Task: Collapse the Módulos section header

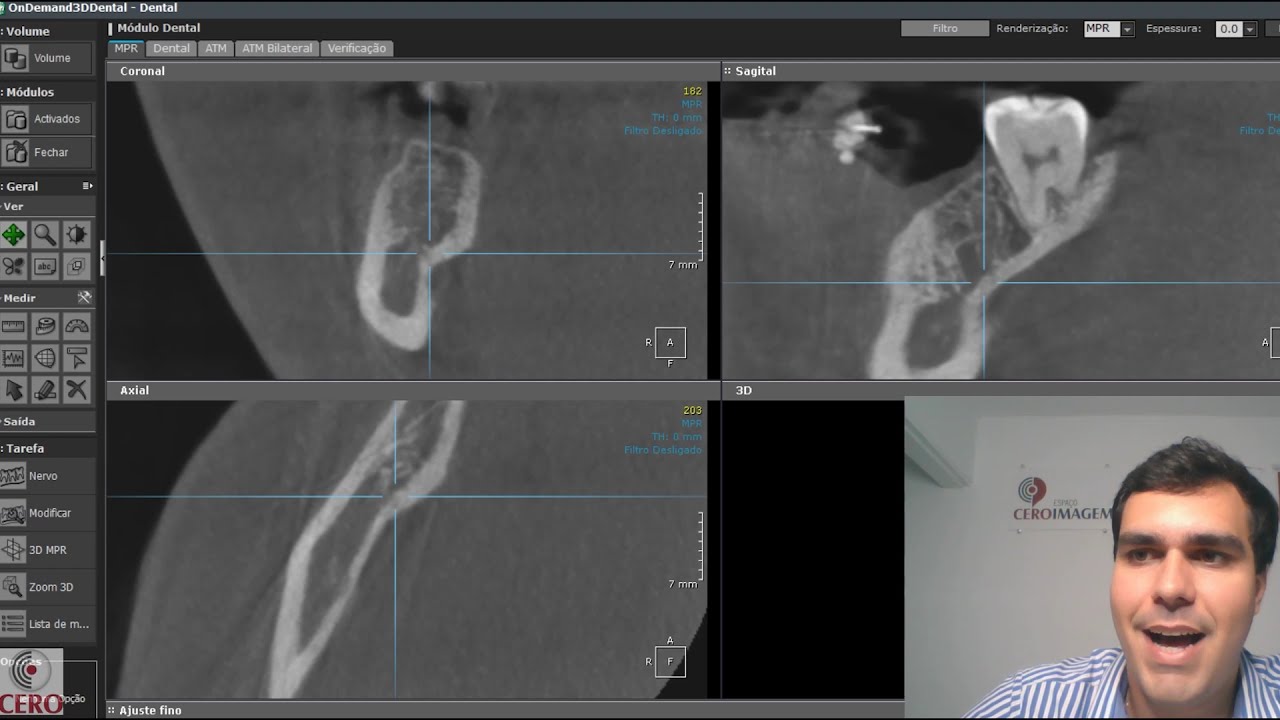Action: (29, 92)
